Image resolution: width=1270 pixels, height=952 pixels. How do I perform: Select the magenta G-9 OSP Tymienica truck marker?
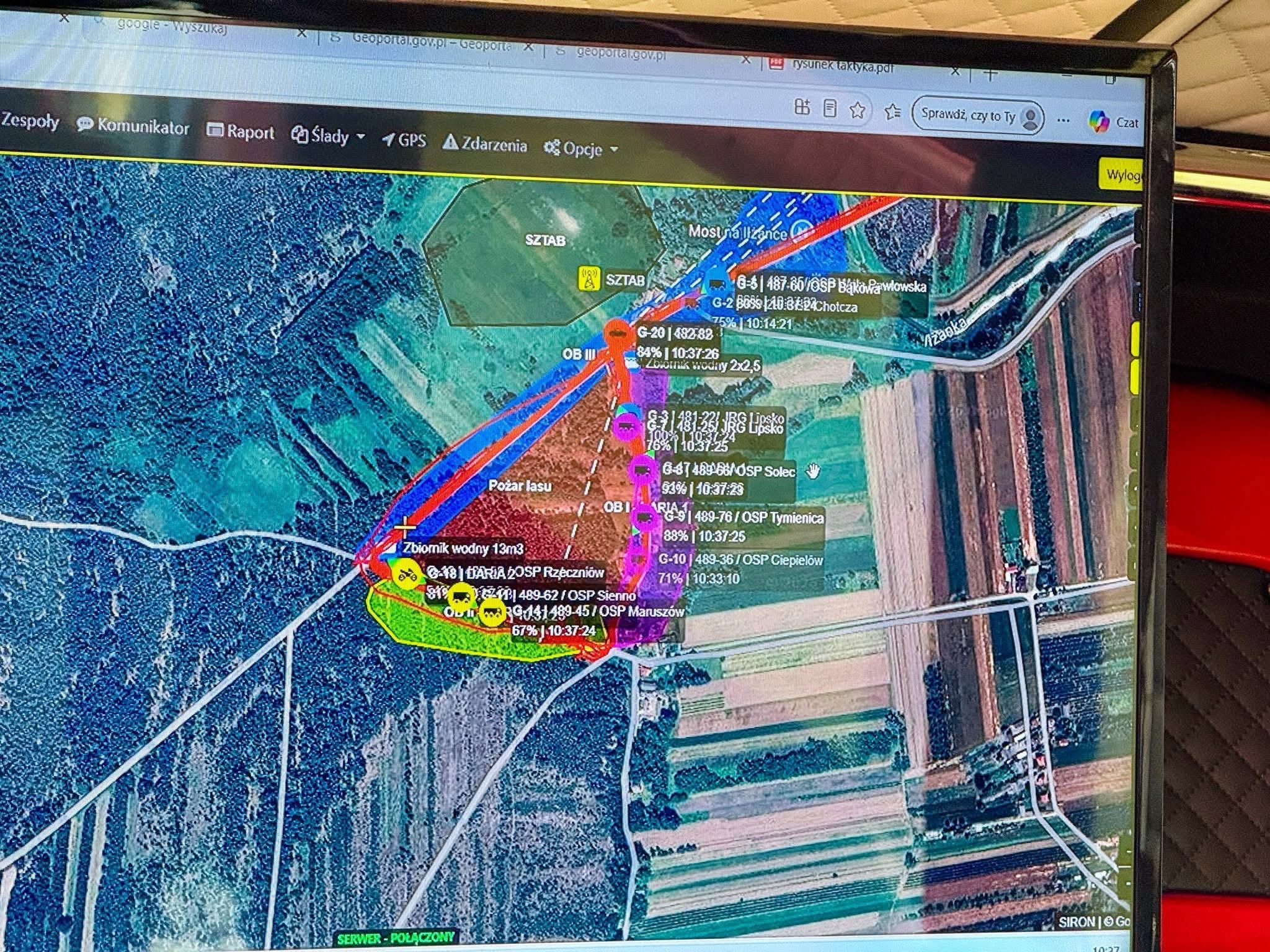coord(645,517)
